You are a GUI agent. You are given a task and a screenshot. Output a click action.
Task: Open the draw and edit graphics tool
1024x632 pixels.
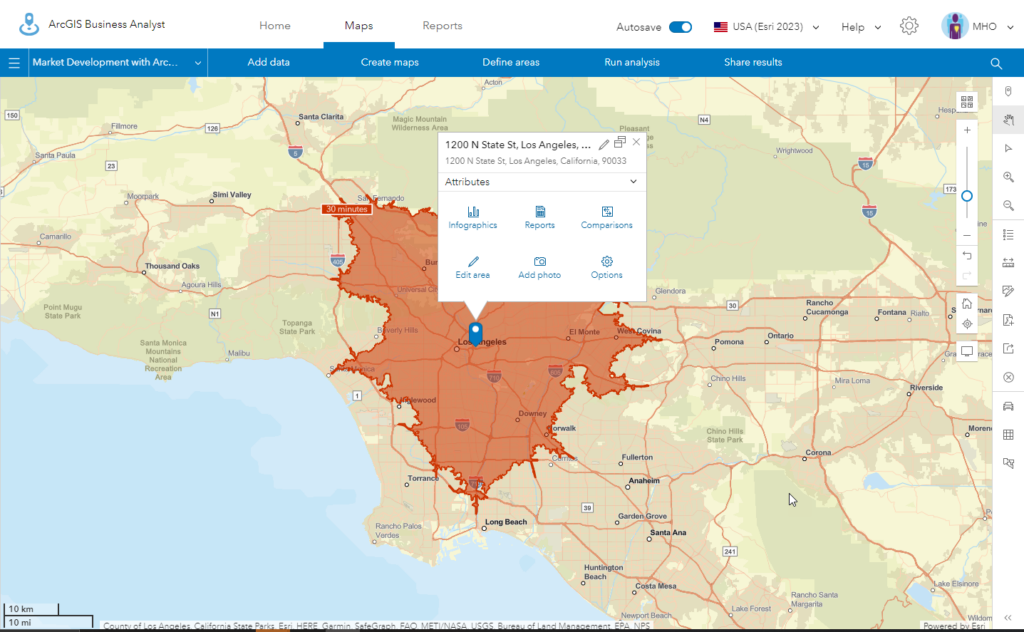(x=1008, y=291)
